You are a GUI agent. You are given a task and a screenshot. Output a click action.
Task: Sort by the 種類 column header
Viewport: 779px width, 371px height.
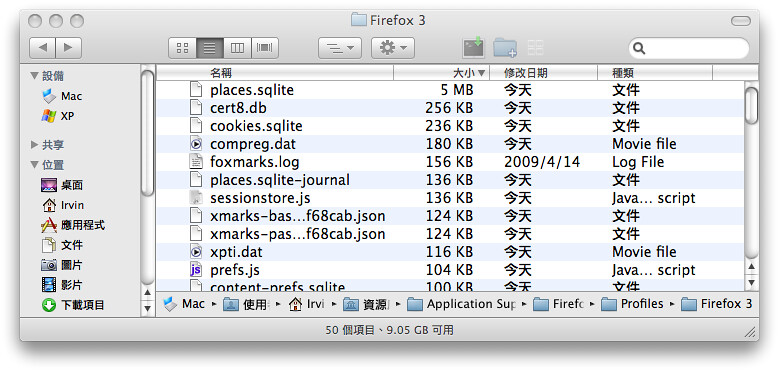(655, 73)
